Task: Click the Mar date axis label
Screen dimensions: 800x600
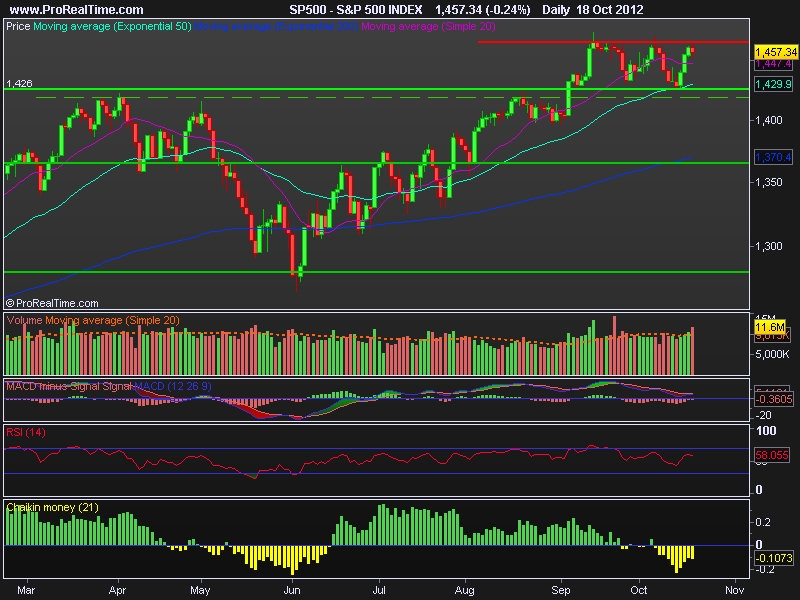Action: click(26, 590)
